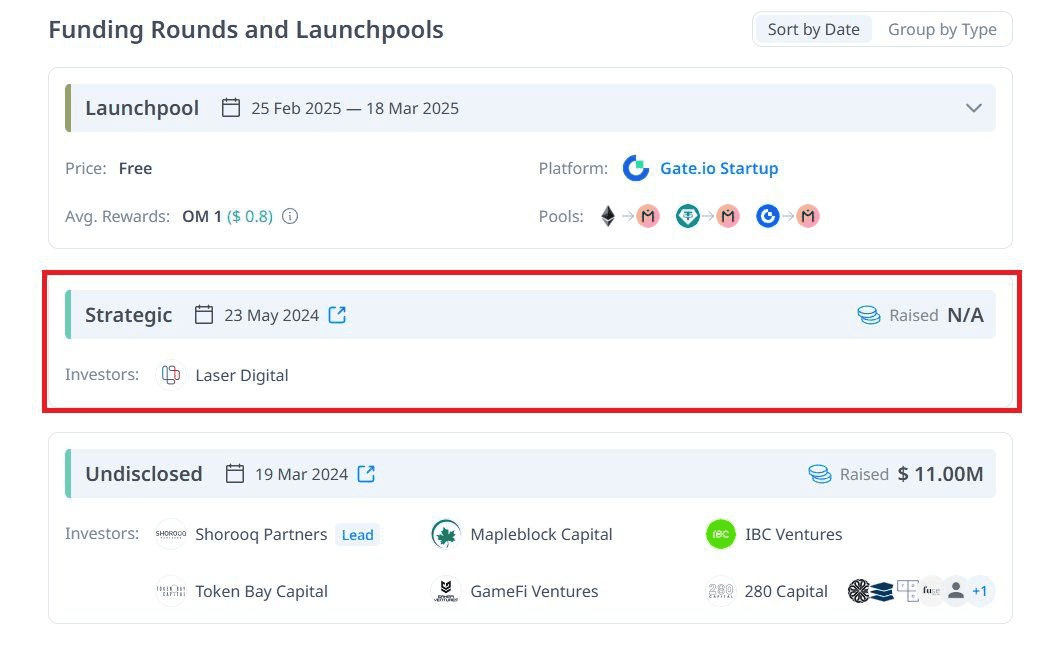This screenshot has height=645, width=1040.
Task: Click the Laser Digital logo
Action: pos(170,376)
